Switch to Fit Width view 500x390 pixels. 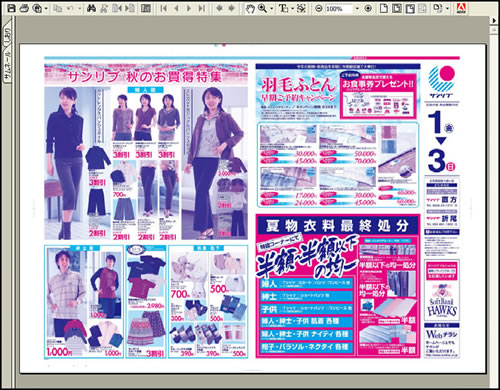[410, 8]
